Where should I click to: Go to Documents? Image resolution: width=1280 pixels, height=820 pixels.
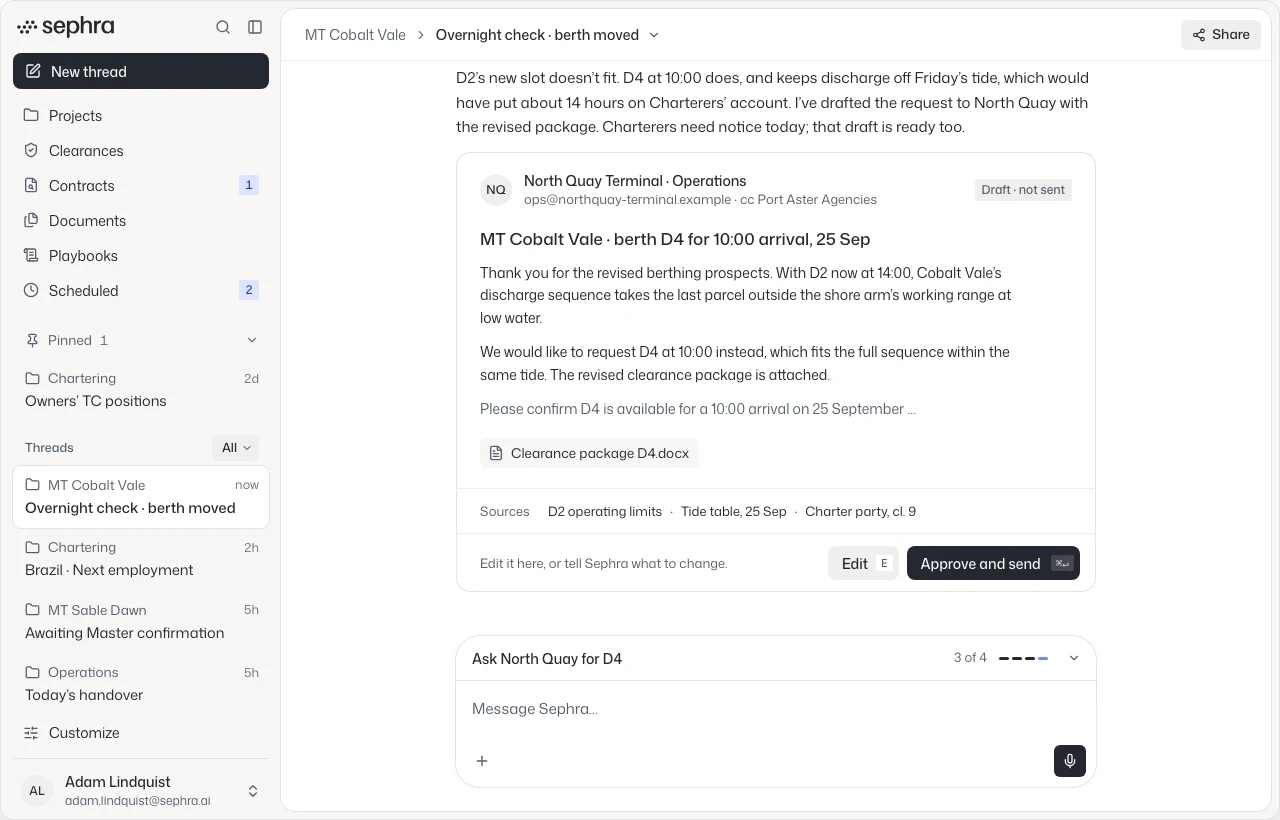click(141, 221)
